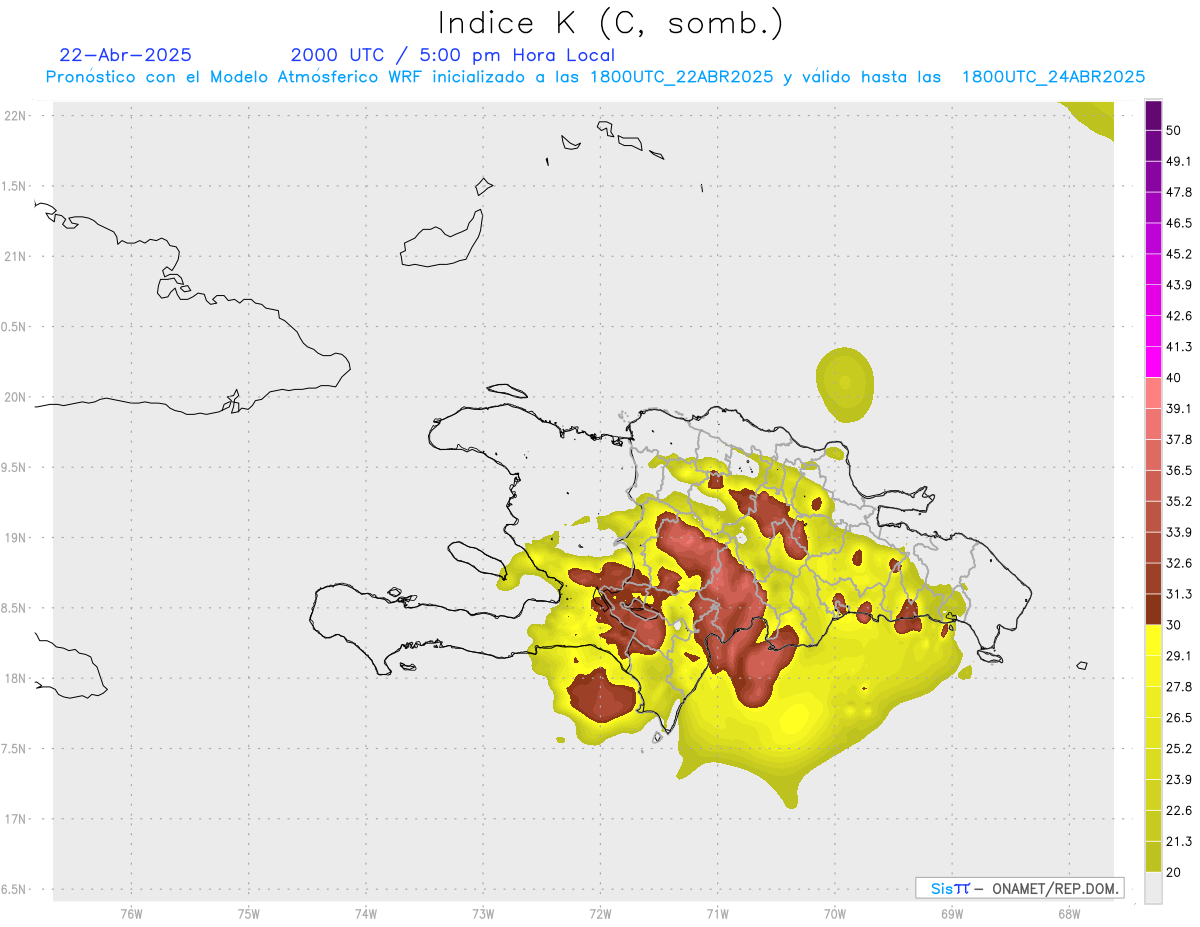Viewport: 1200px width, 927px height.
Task: Click the longitude label '69W'
Action: click(x=952, y=914)
